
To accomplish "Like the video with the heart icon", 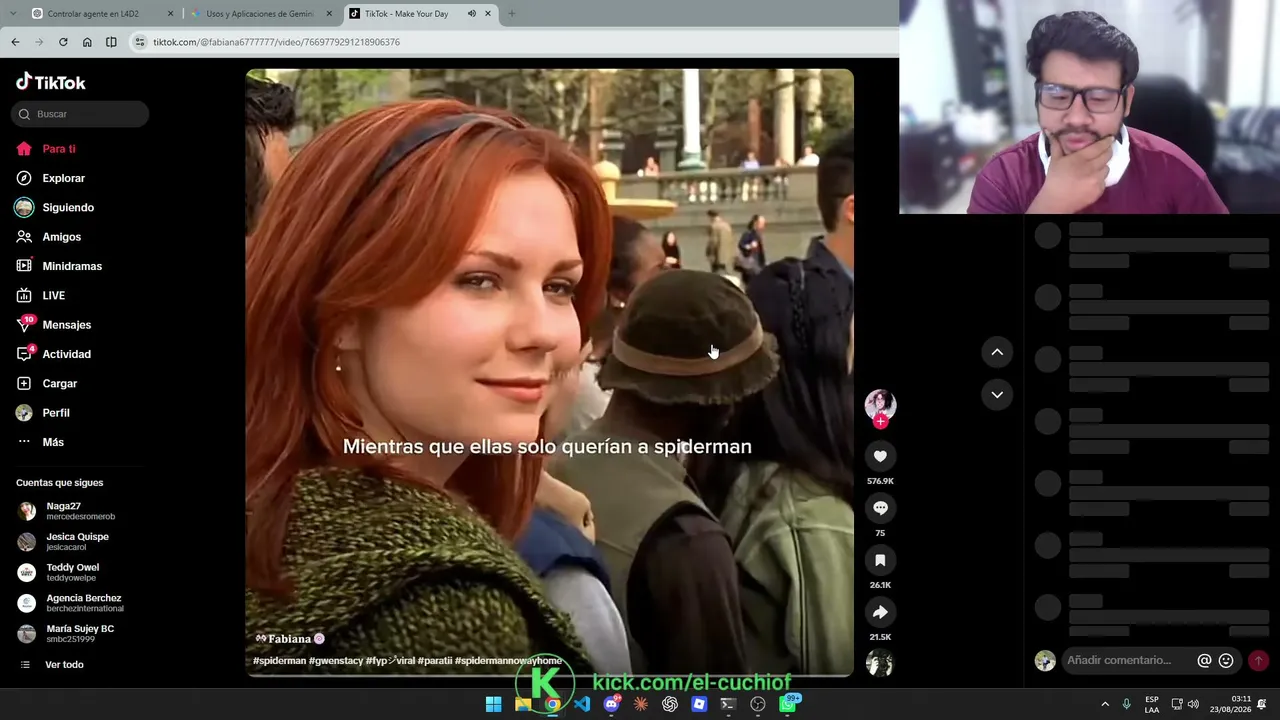I will 880,456.
